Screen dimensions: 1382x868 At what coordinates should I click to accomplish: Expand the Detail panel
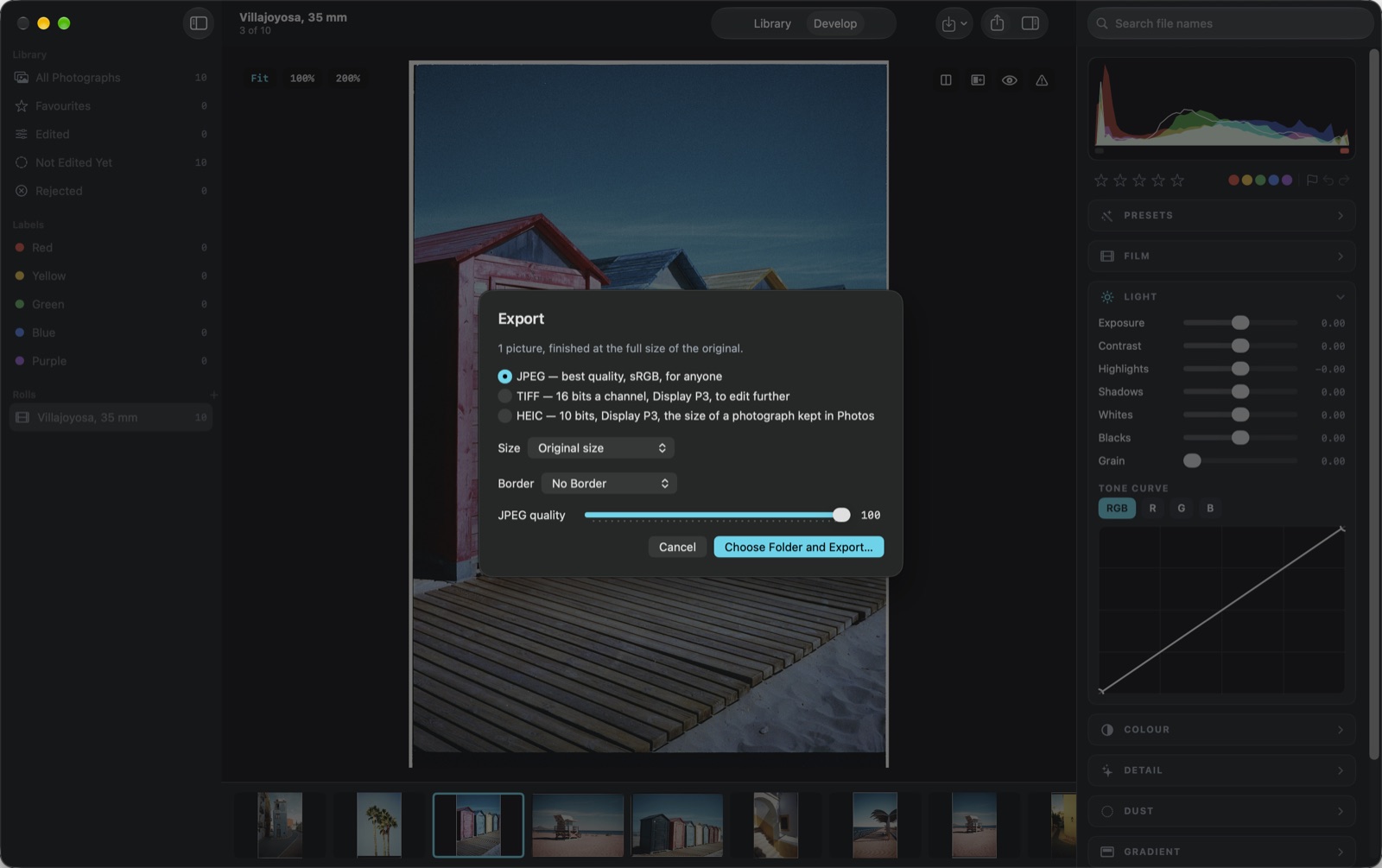(1221, 770)
